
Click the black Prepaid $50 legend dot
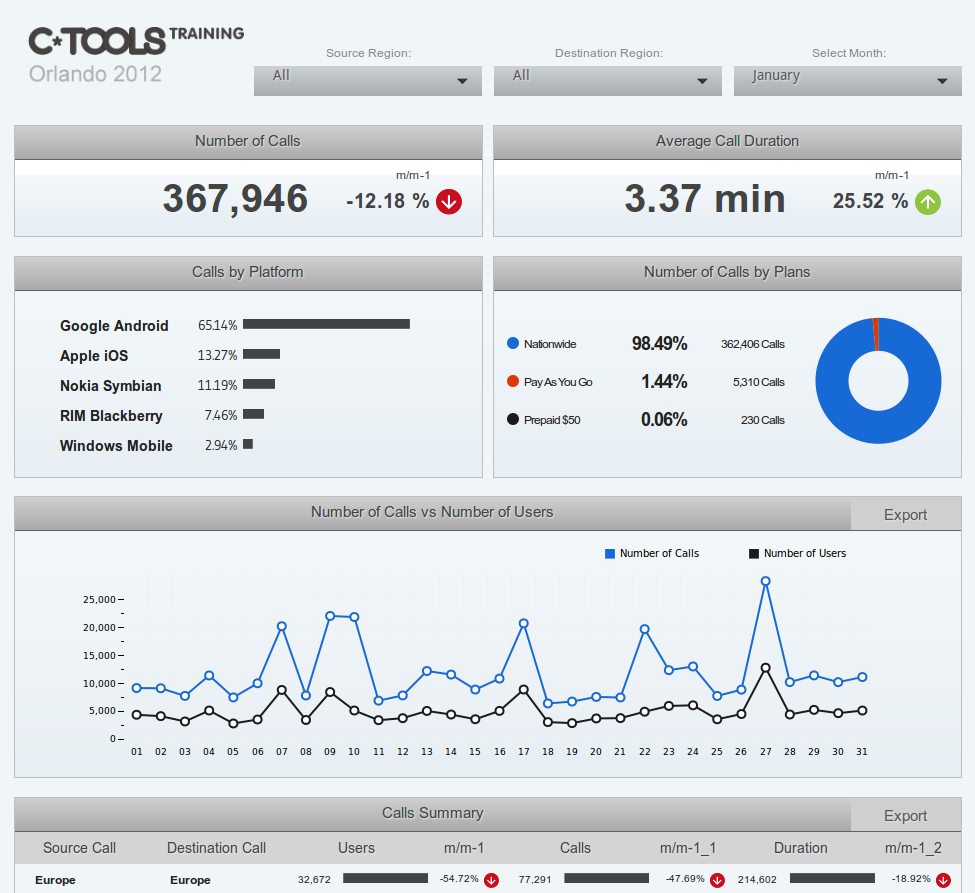pyautogui.click(x=511, y=419)
